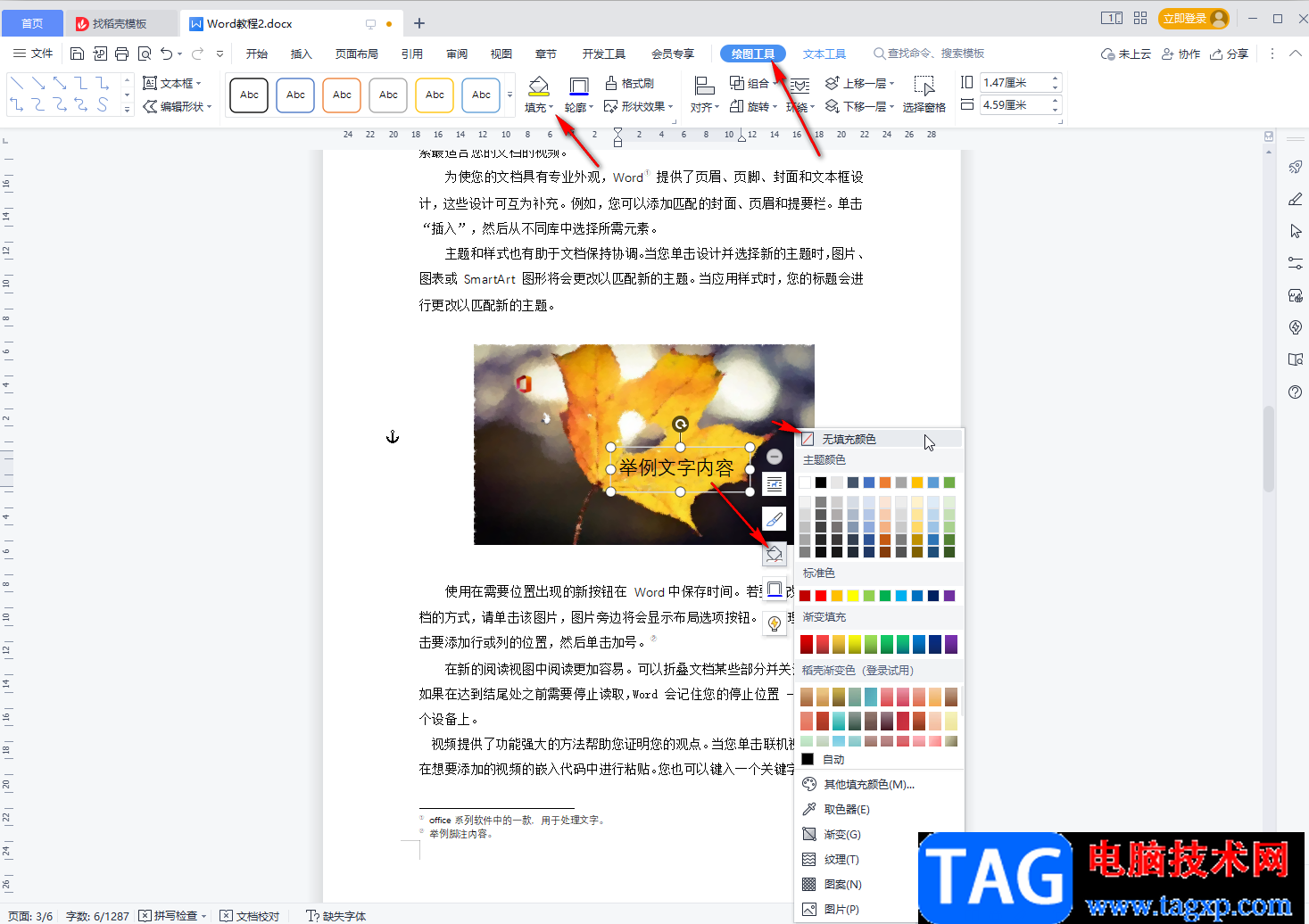Apply the black-bordered Abc shape style
This screenshot has width=1309, height=924.
tap(249, 95)
